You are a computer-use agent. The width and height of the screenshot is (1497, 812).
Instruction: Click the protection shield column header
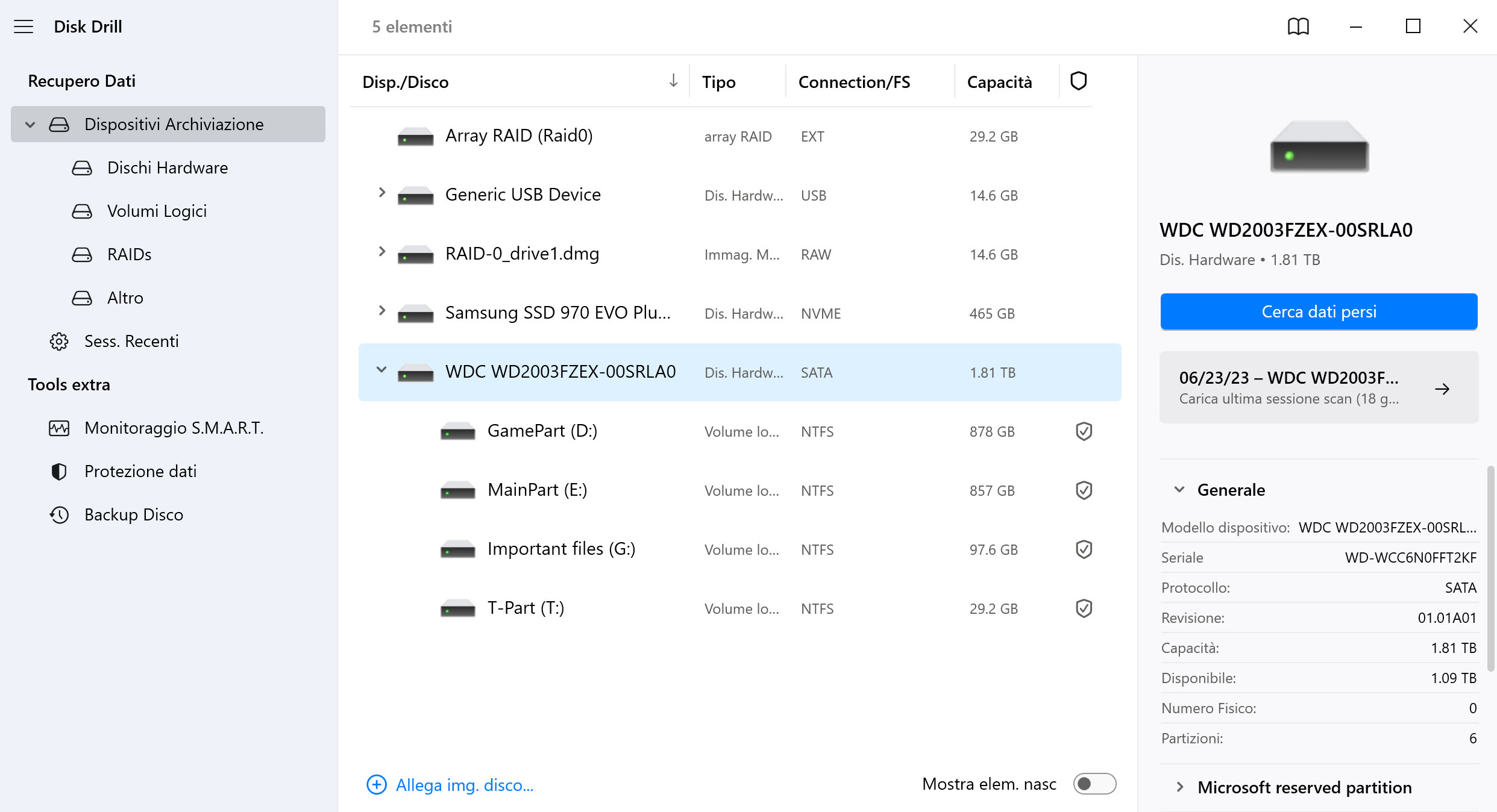point(1078,81)
